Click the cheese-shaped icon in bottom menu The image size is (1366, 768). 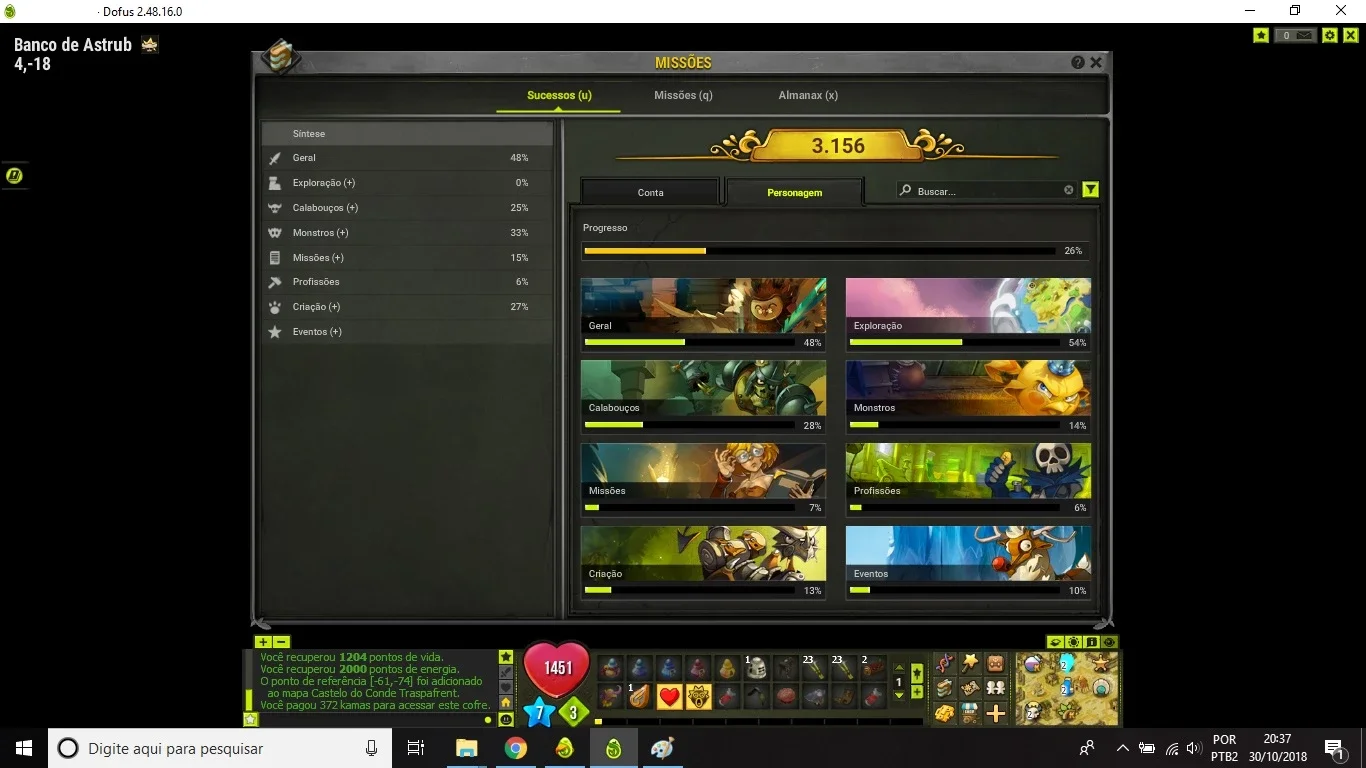point(944,713)
